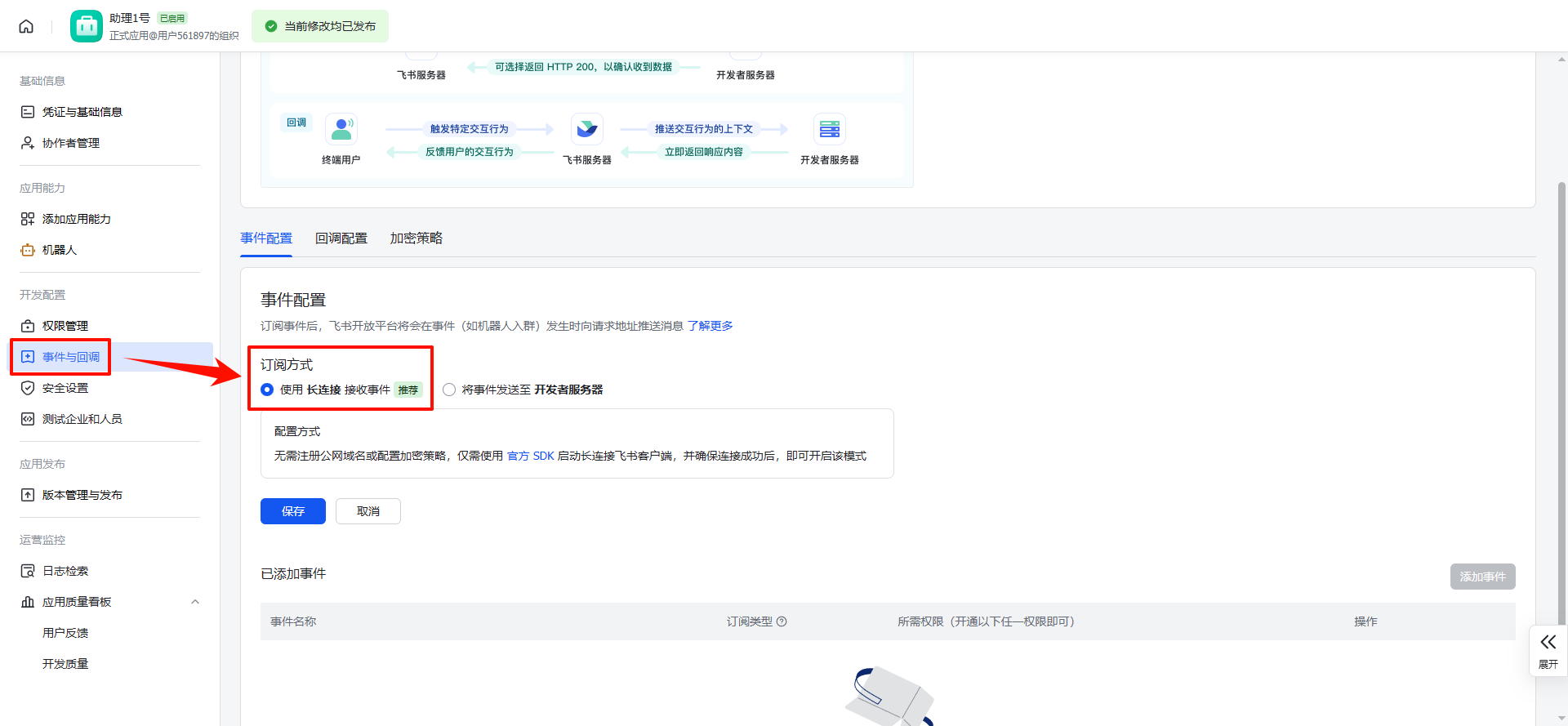Switch to the 回调配置 tab
Image resolution: width=1568 pixels, height=726 pixels.
[341, 238]
